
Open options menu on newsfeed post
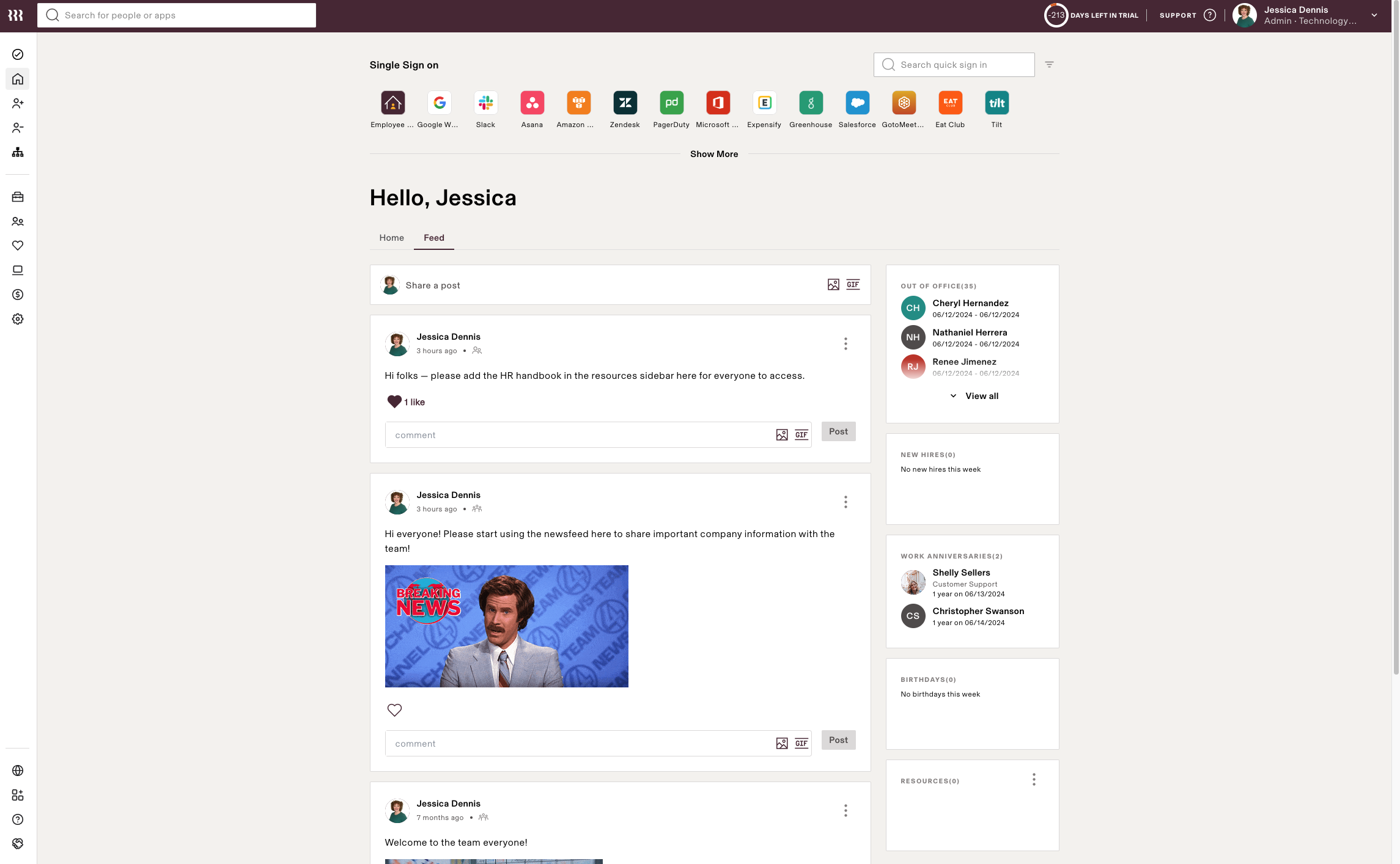click(846, 502)
